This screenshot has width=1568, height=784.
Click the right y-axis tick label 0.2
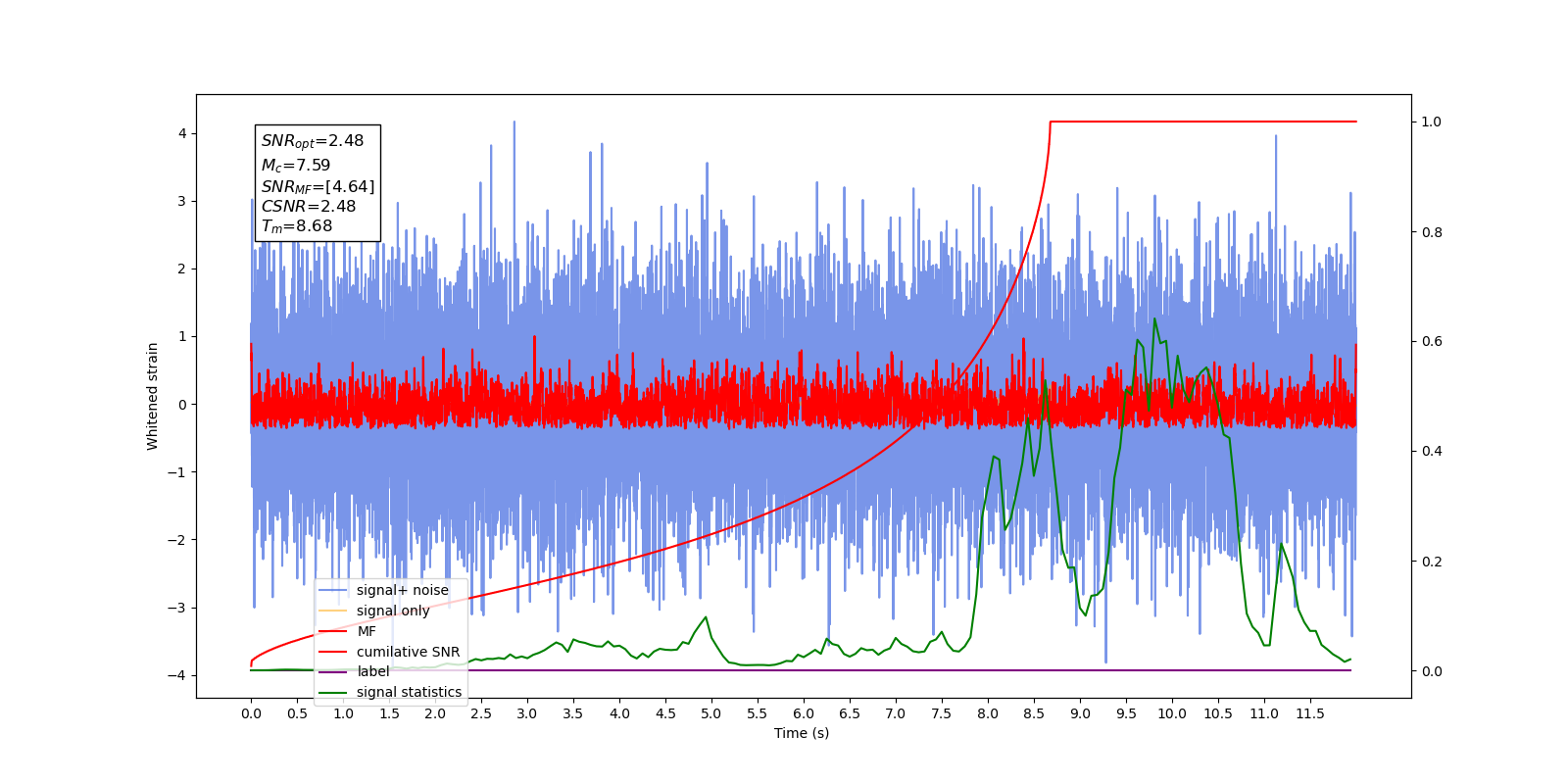(1432, 562)
